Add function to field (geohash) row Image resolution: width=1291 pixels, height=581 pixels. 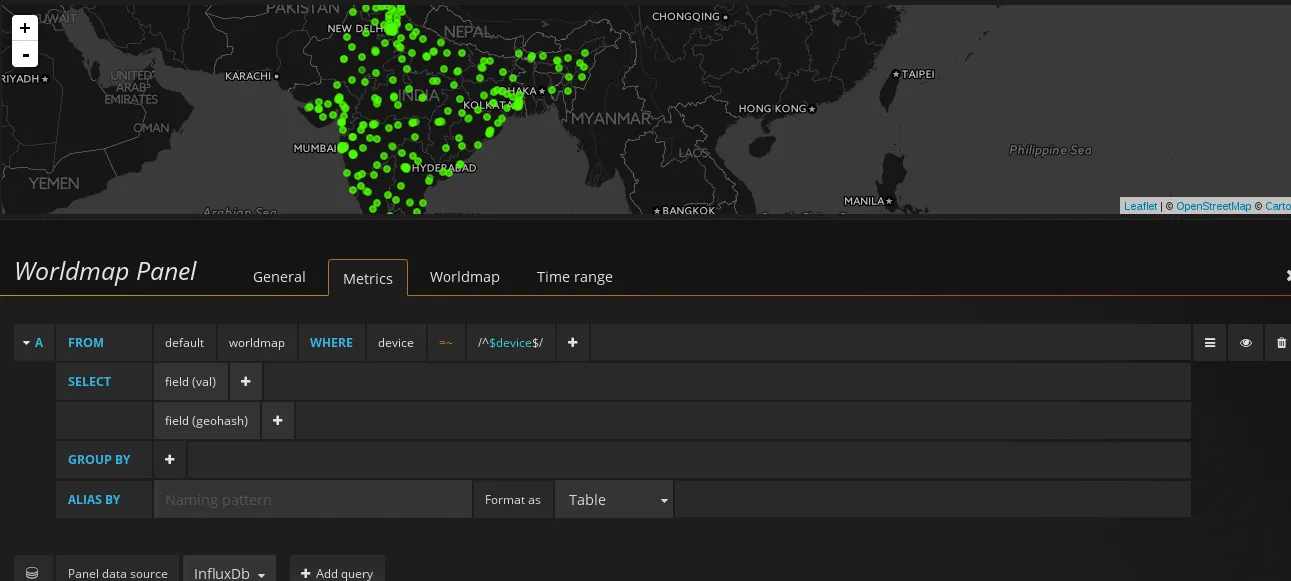(x=278, y=420)
